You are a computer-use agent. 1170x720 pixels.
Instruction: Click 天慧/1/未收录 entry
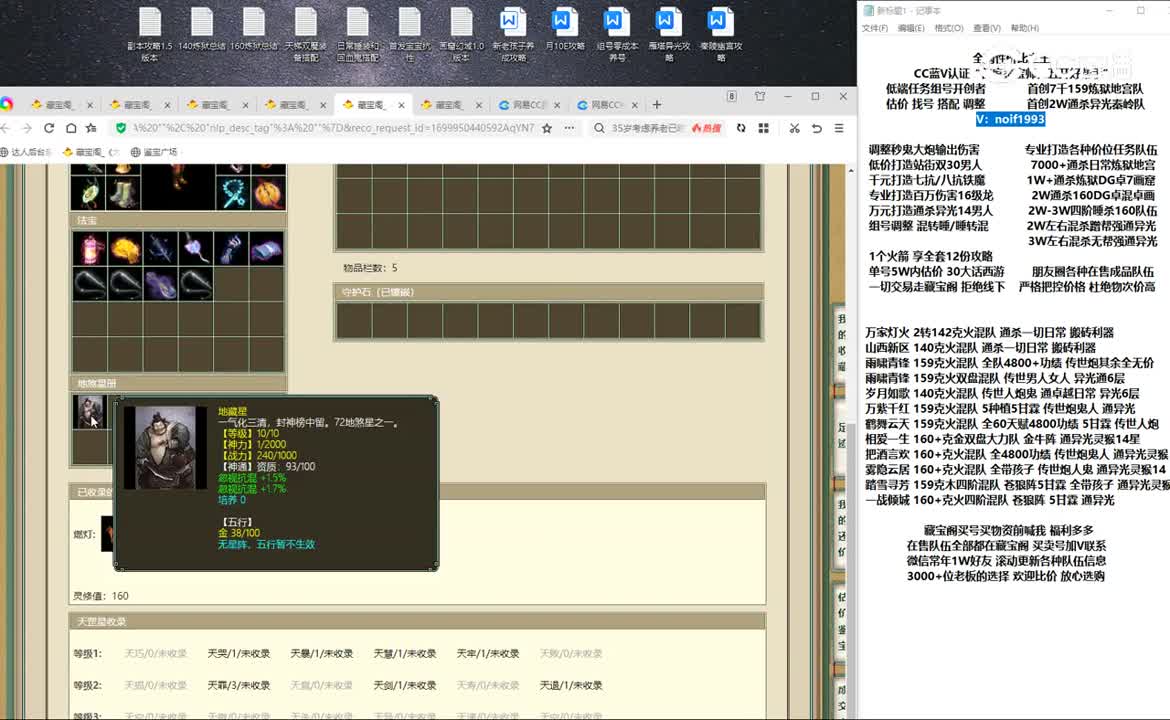pyautogui.click(x=404, y=654)
